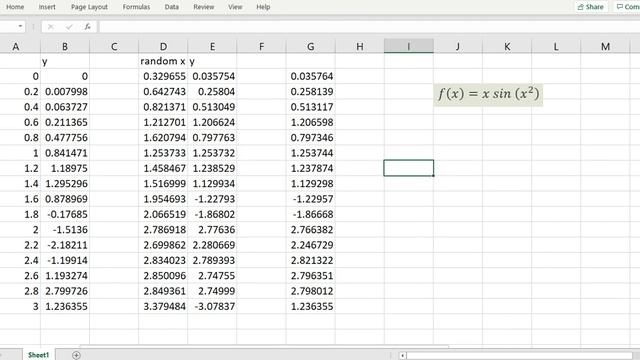The width and height of the screenshot is (640, 360).
Task: Click the active selected cell in column I
Action: pos(409,168)
